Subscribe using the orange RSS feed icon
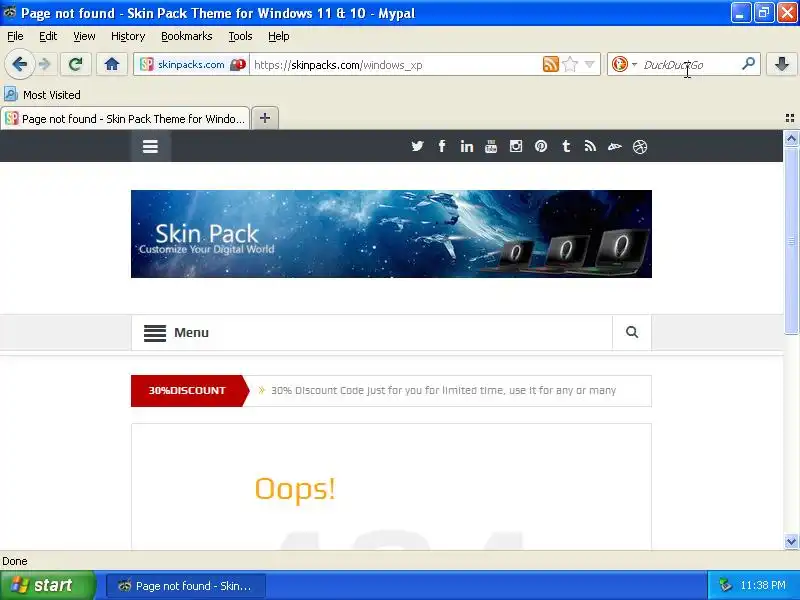 [x=551, y=64]
